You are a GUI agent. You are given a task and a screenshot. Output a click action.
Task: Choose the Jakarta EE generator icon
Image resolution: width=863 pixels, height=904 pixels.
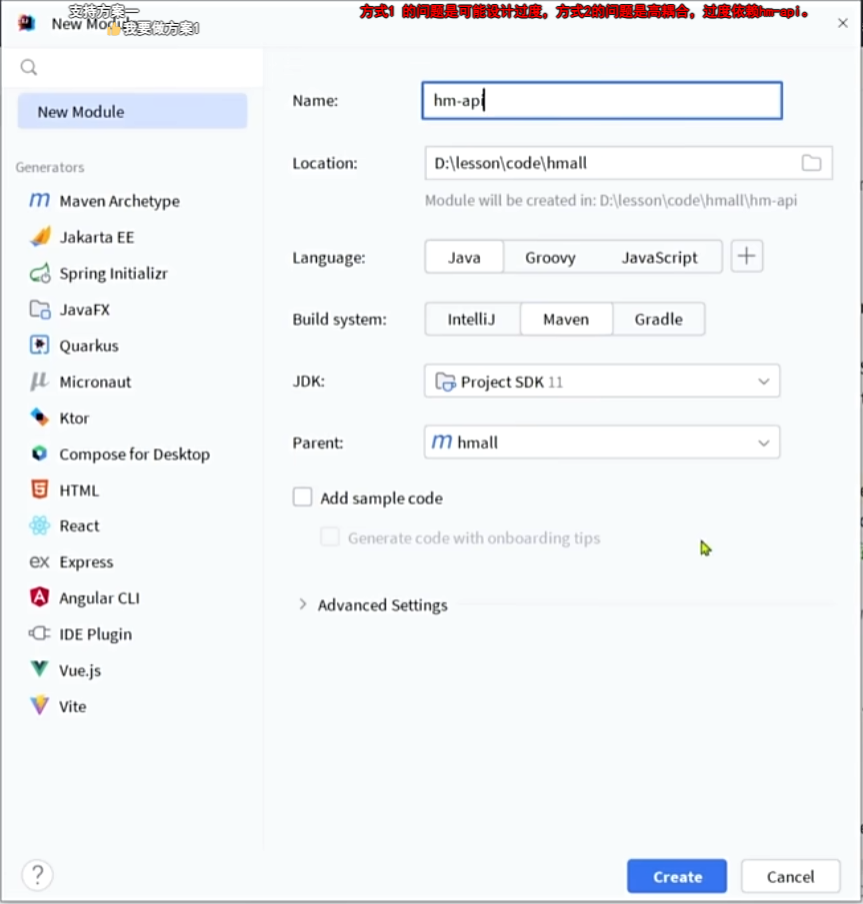(x=40, y=236)
